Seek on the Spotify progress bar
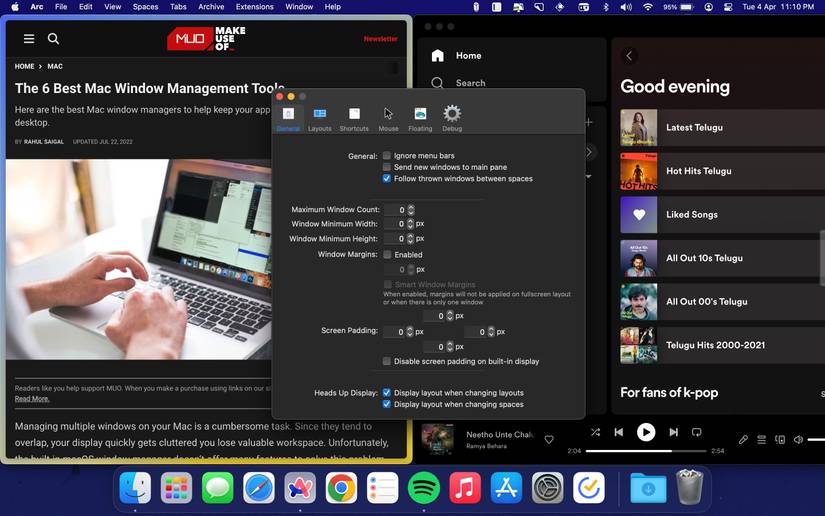Screen dimensions: 825x516 coord(646,451)
